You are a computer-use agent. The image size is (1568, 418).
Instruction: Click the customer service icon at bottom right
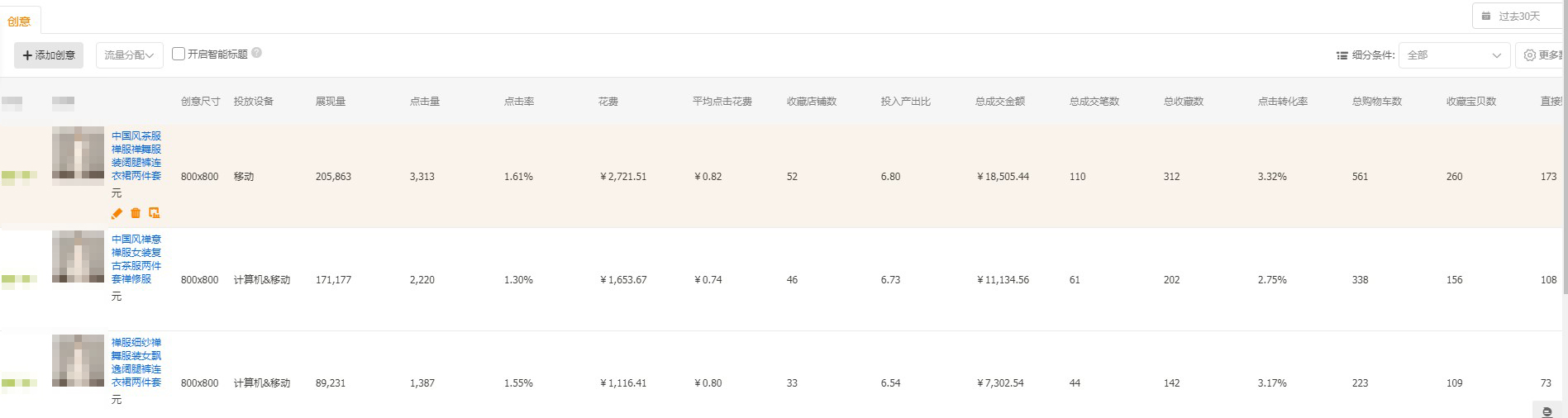pyautogui.click(x=1547, y=411)
